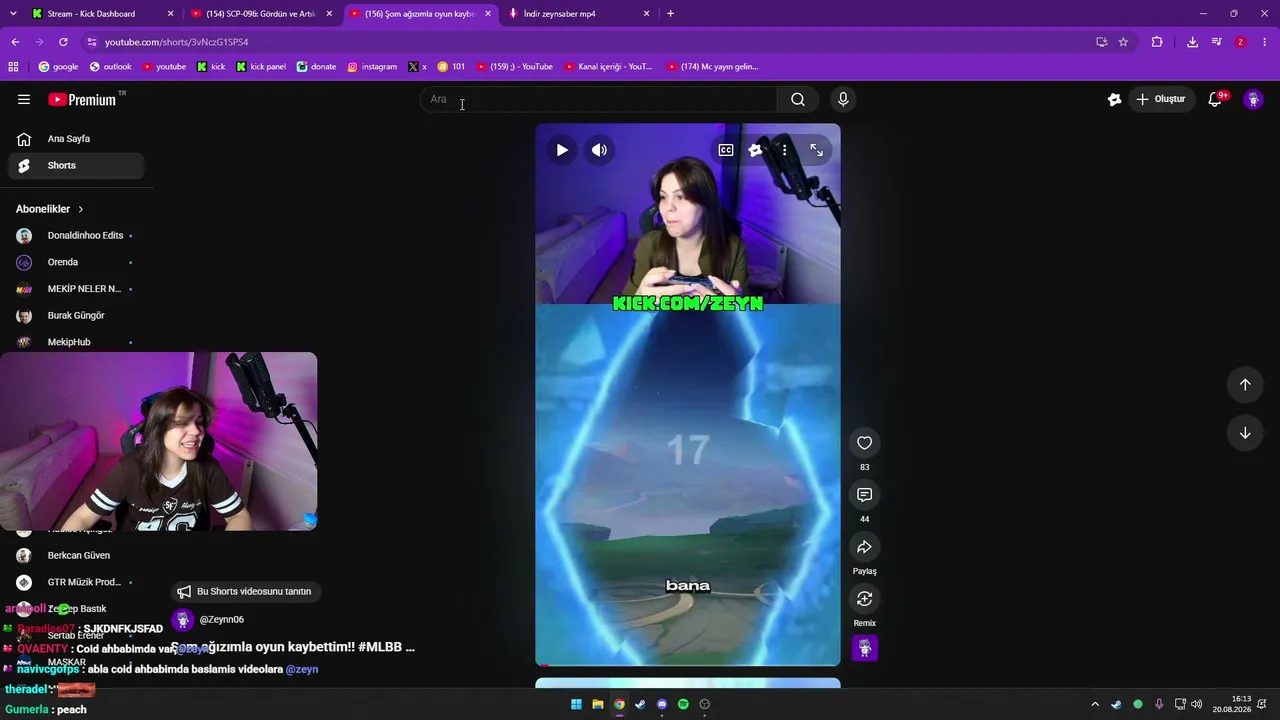Image resolution: width=1280 pixels, height=720 pixels.
Task: Open the donate bookmark
Action: [x=316, y=67]
